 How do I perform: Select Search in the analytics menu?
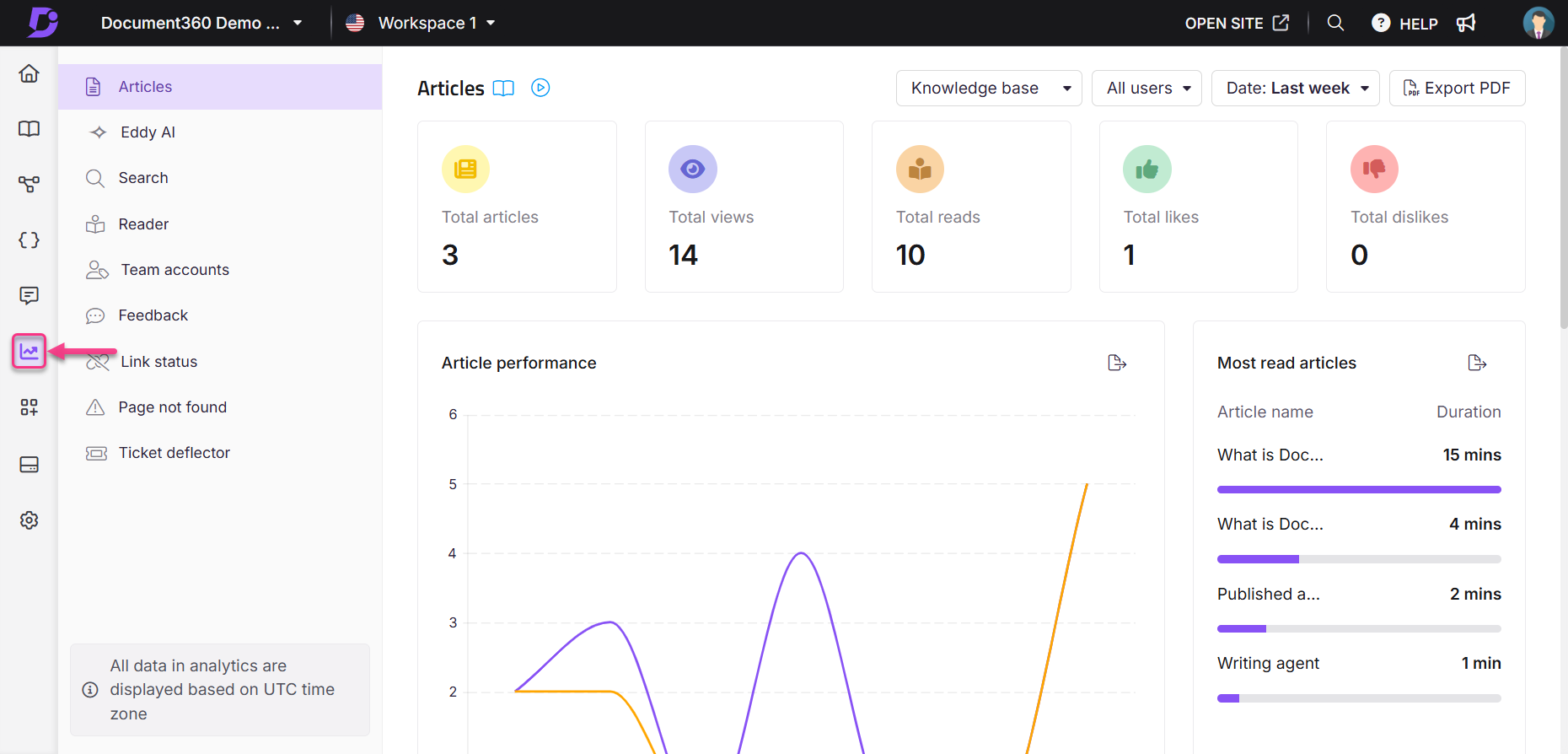point(220,178)
